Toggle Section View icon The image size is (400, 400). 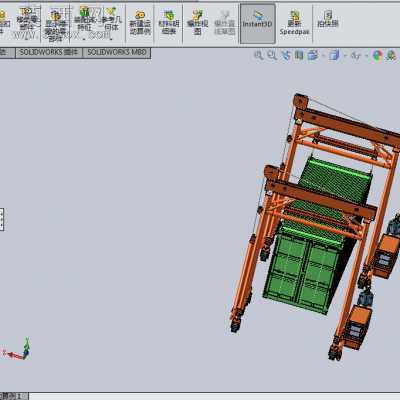click(299, 55)
